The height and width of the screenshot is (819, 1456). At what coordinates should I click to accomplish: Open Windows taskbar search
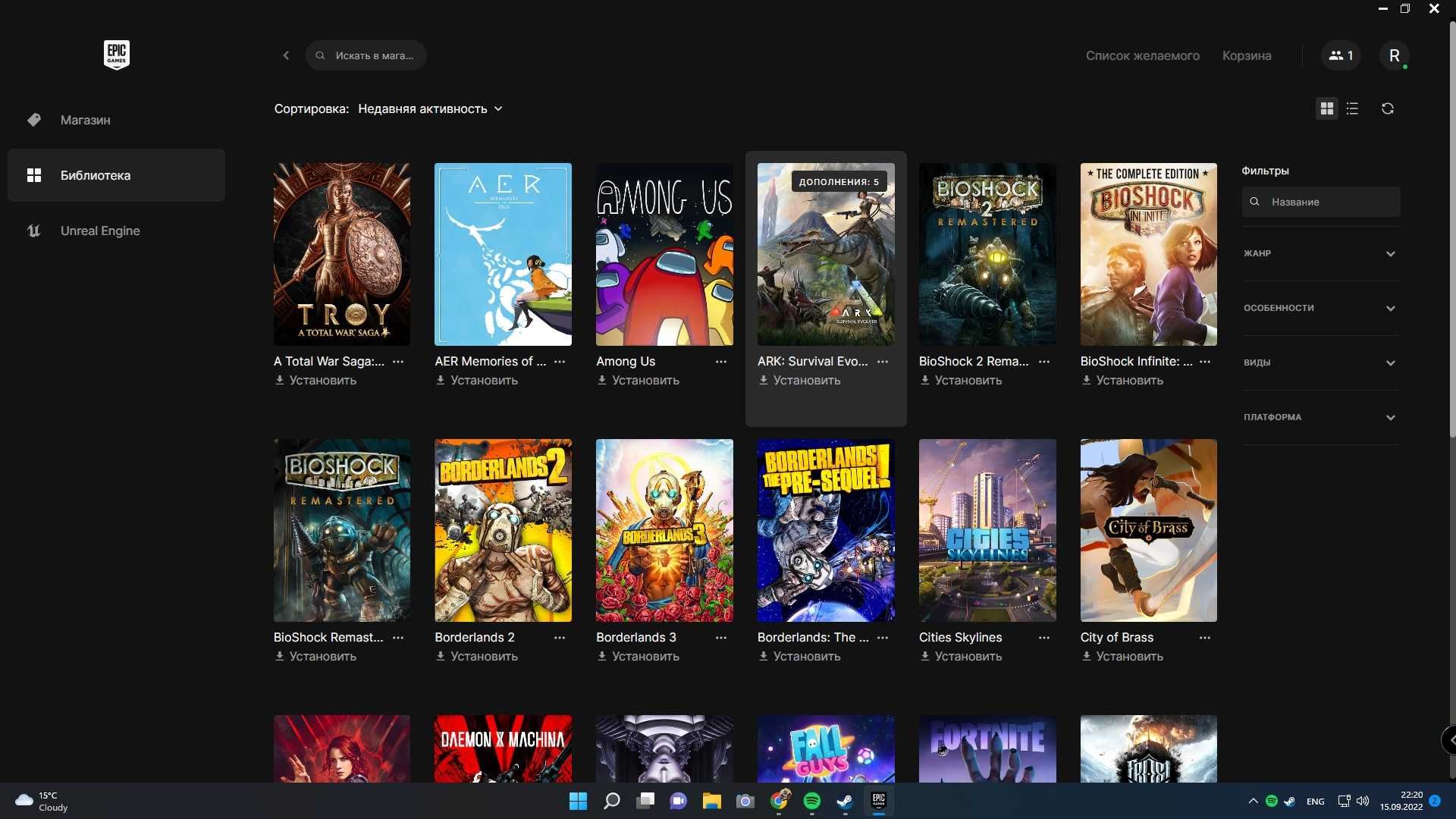tap(612, 801)
